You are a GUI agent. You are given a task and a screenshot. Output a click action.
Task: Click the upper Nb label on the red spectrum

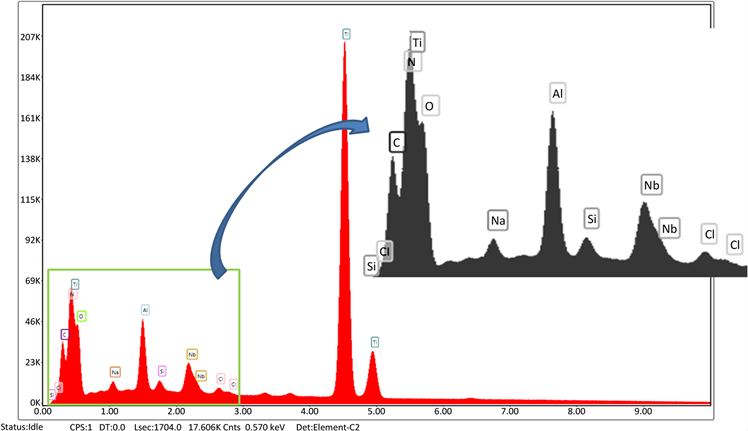pos(192,355)
